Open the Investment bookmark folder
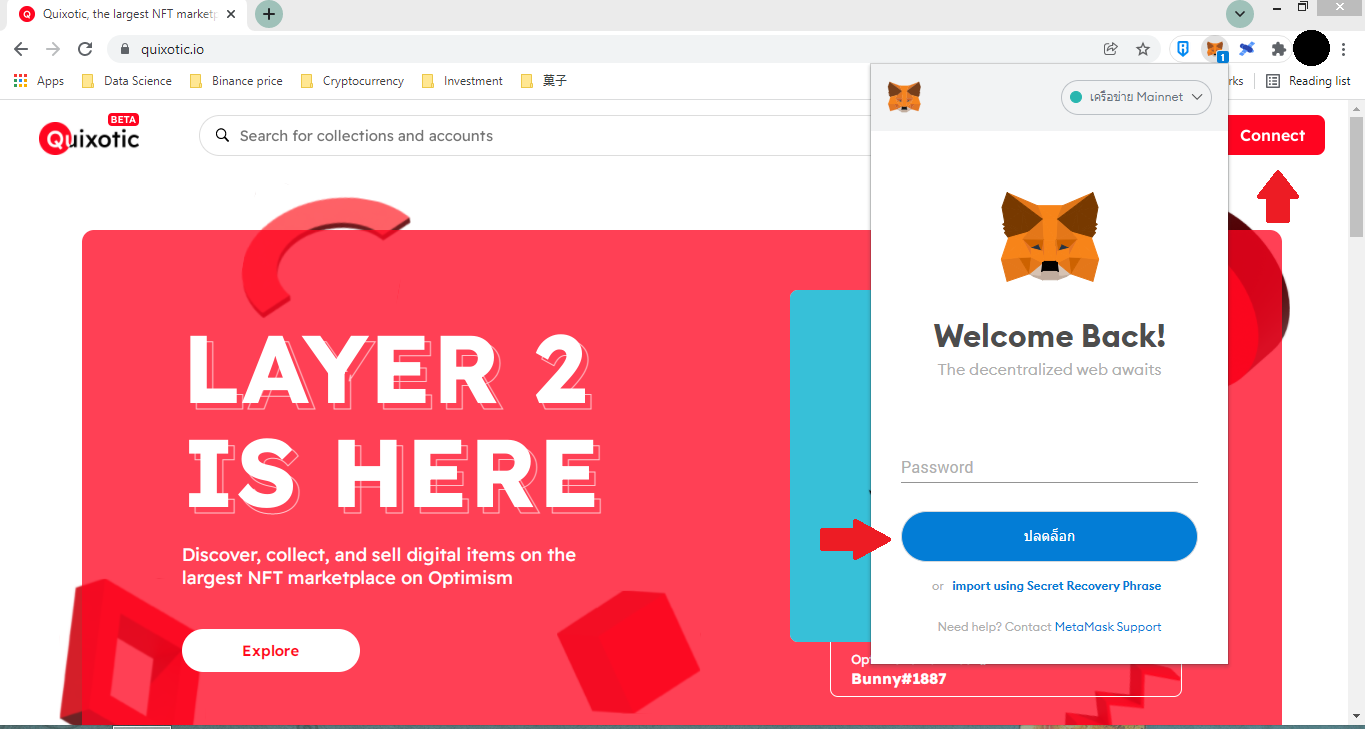 [462, 81]
